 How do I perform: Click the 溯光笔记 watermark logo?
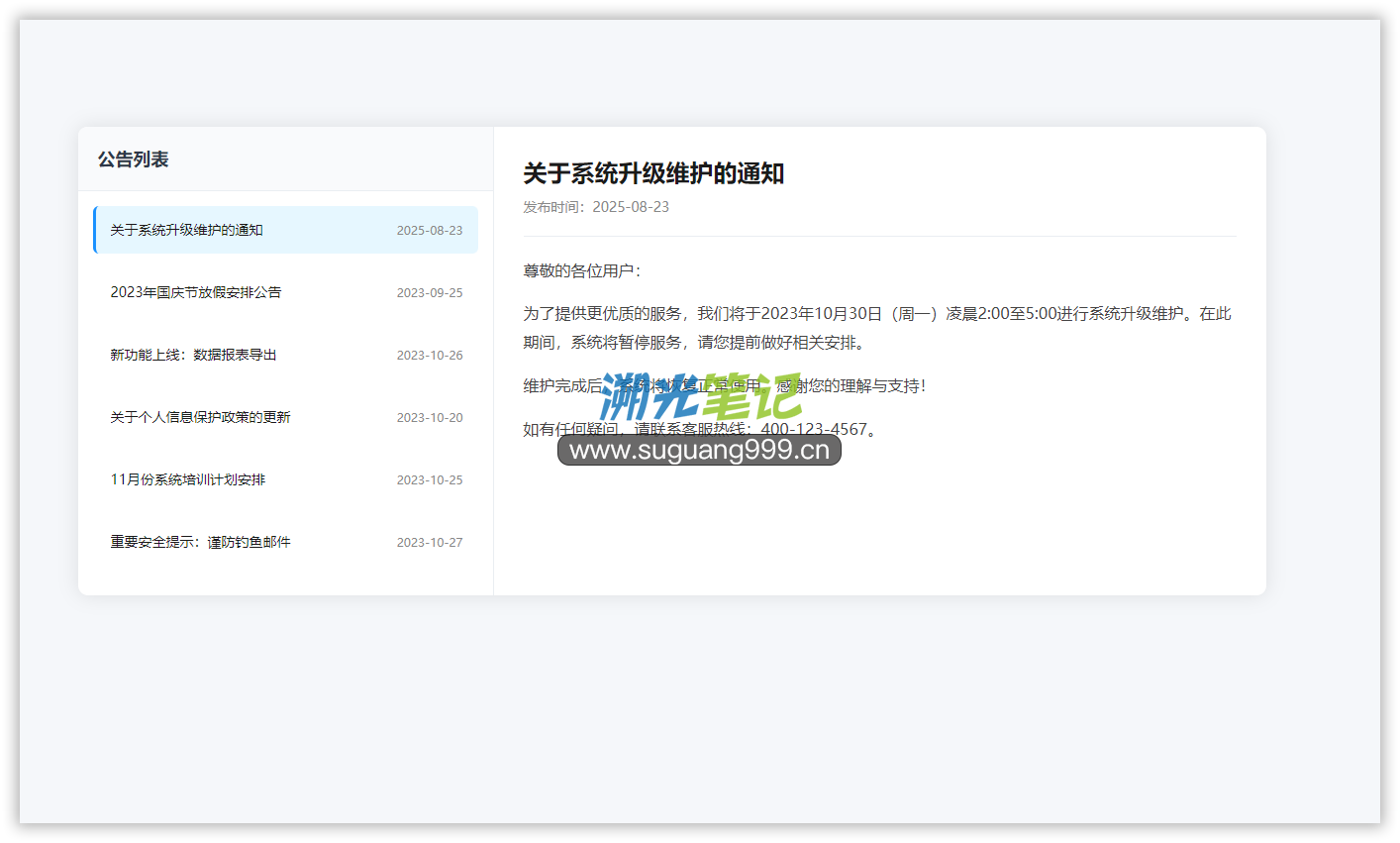pyautogui.click(x=700, y=398)
